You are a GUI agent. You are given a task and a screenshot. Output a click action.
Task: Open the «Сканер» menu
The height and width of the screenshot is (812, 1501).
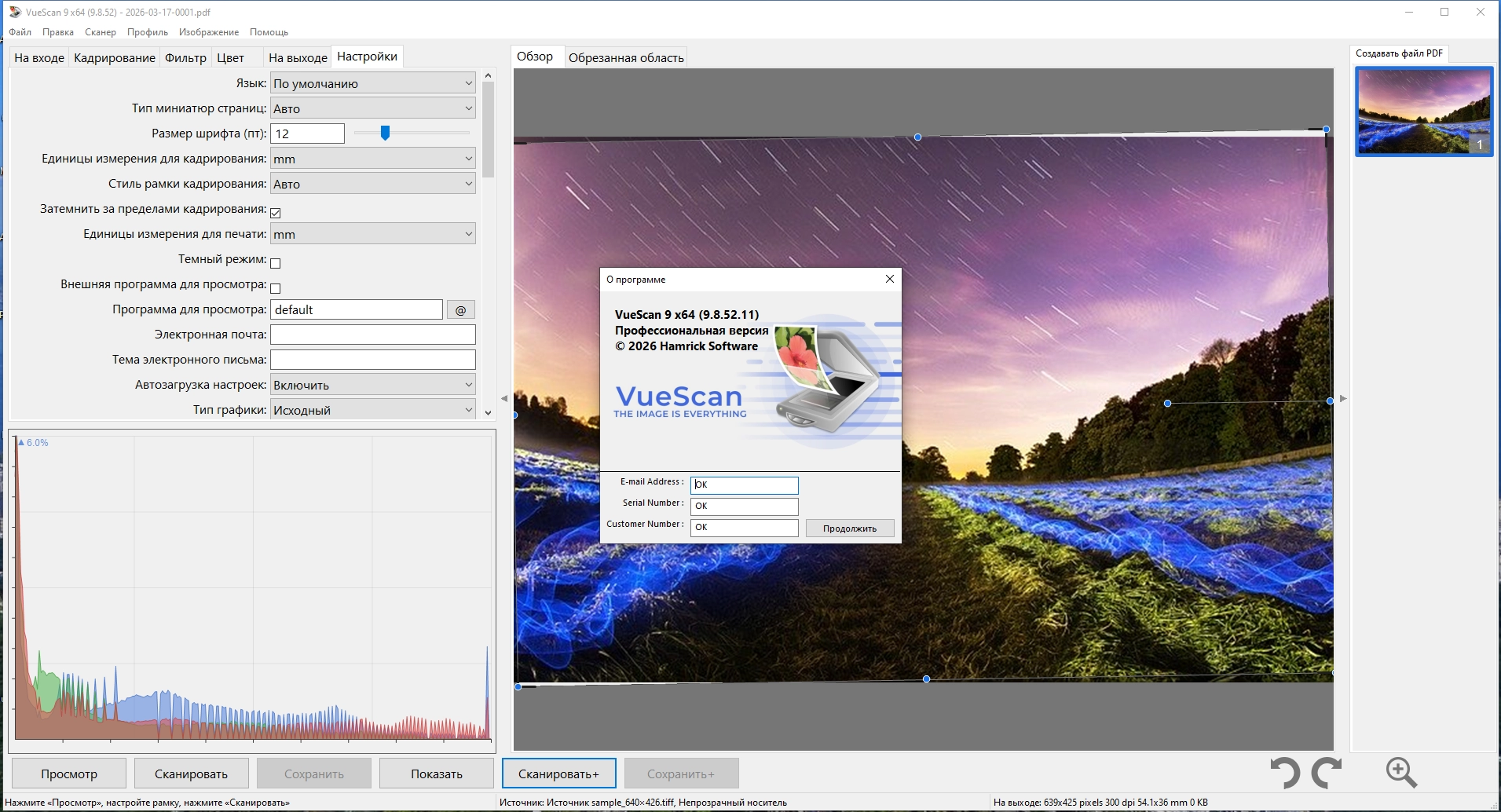pyautogui.click(x=101, y=32)
